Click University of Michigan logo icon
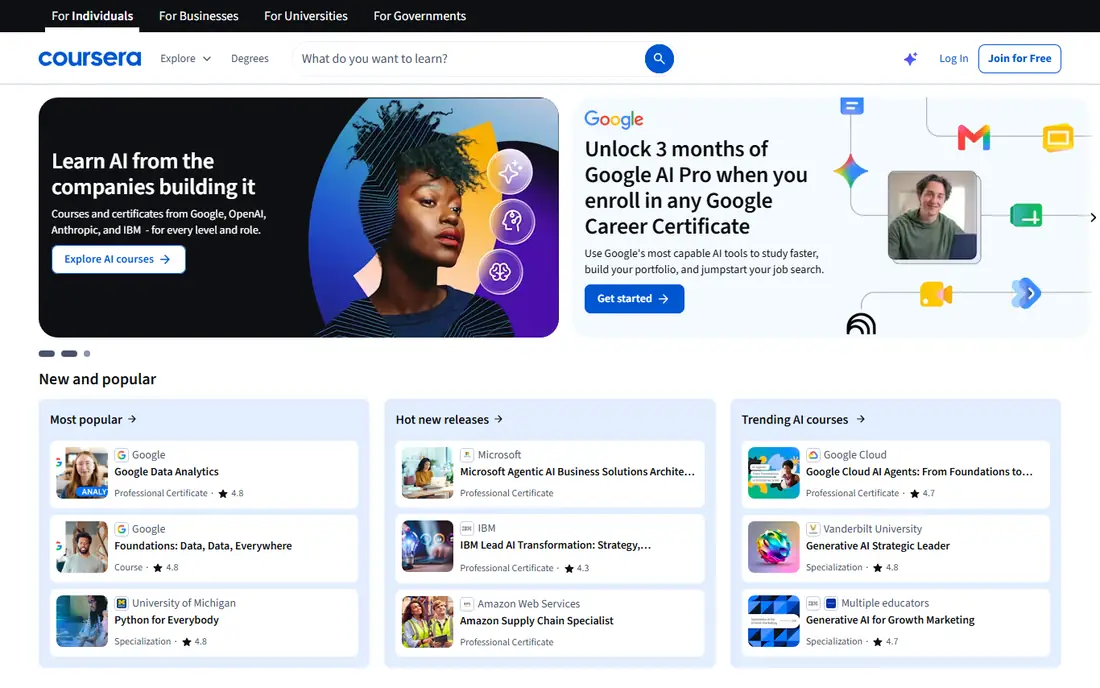 point(121,603)
